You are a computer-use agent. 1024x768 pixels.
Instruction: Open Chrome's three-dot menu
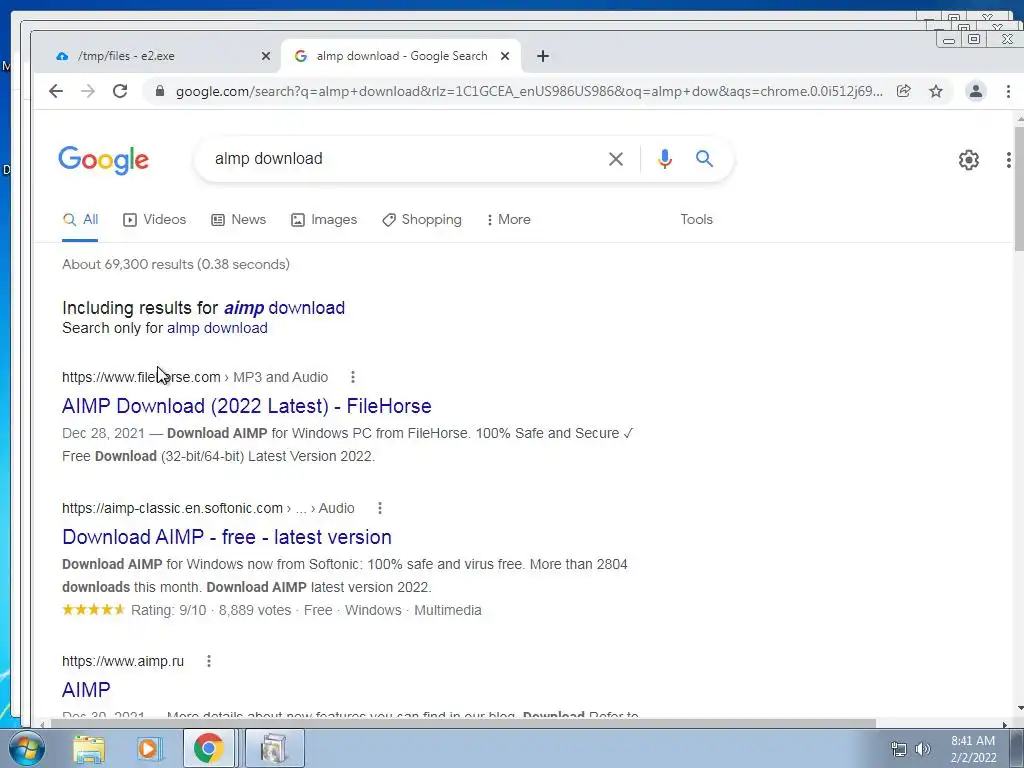point(1008,91)
